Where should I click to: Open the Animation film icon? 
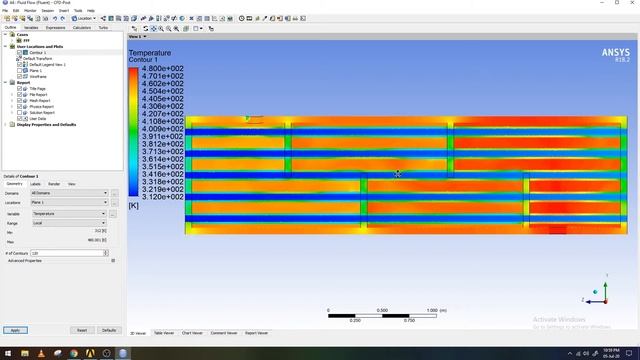[x=249, y=18]
